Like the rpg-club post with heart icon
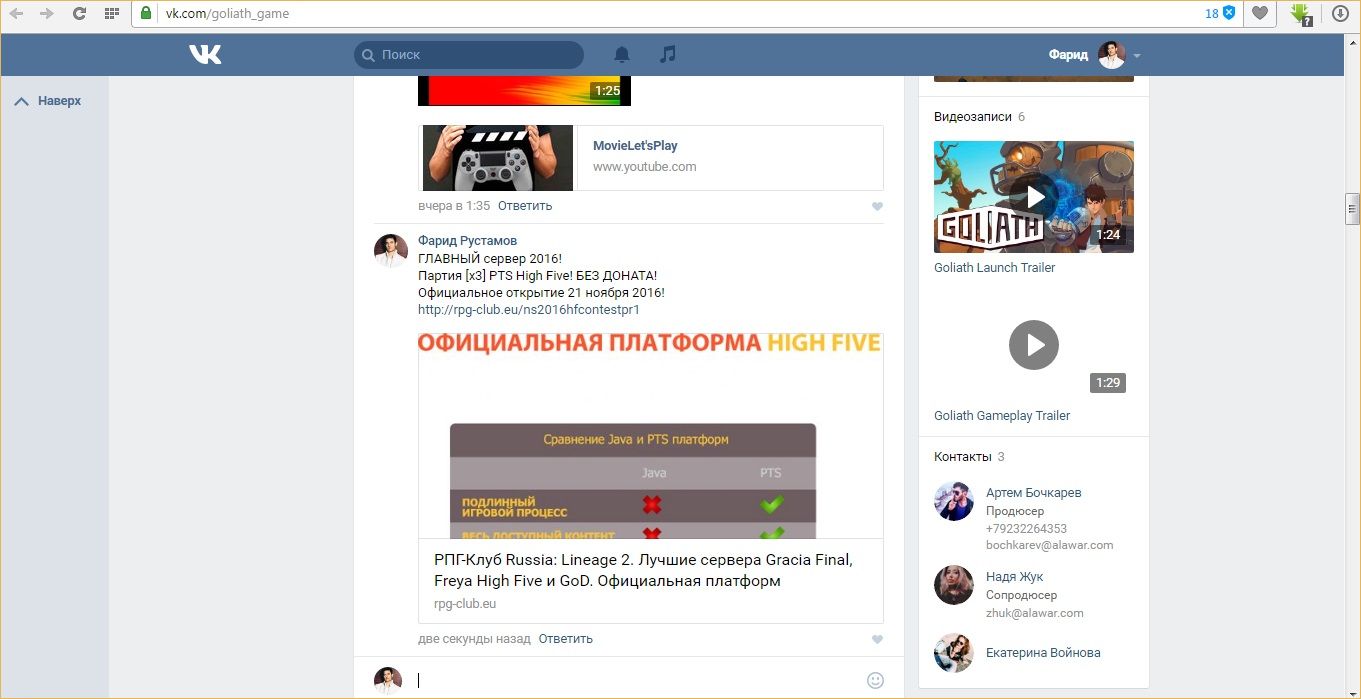The height and width of the screenshot is (699, 1361). click(877, 640)
